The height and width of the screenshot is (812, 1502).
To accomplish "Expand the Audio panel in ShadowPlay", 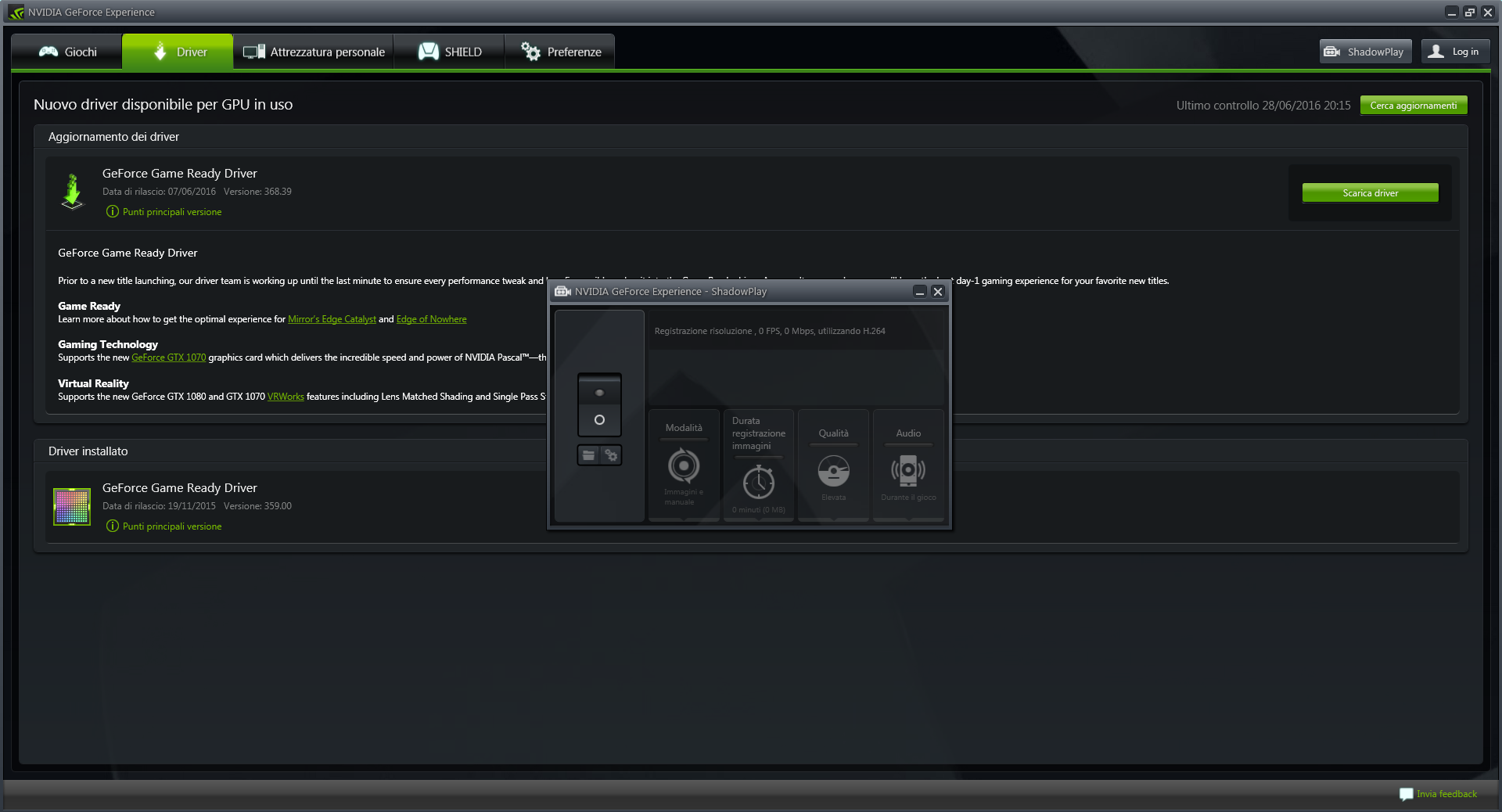I will (908, 465).
